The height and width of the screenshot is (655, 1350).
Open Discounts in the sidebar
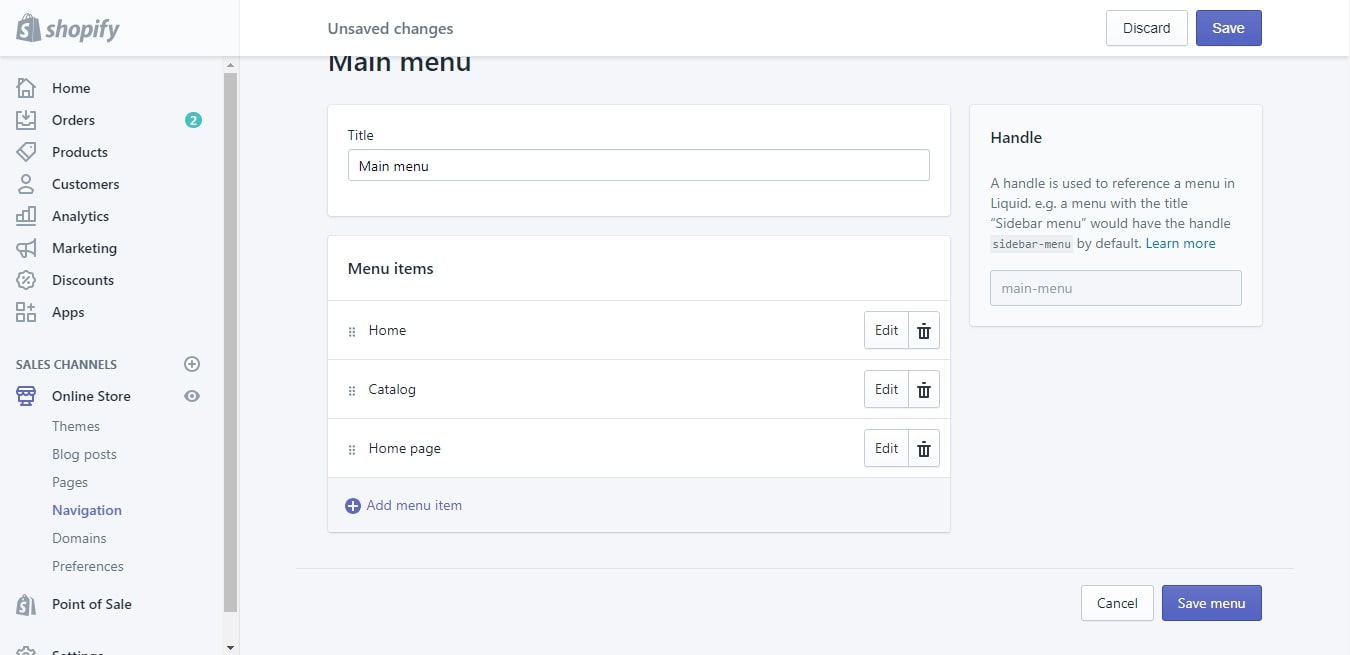(83, 280)
